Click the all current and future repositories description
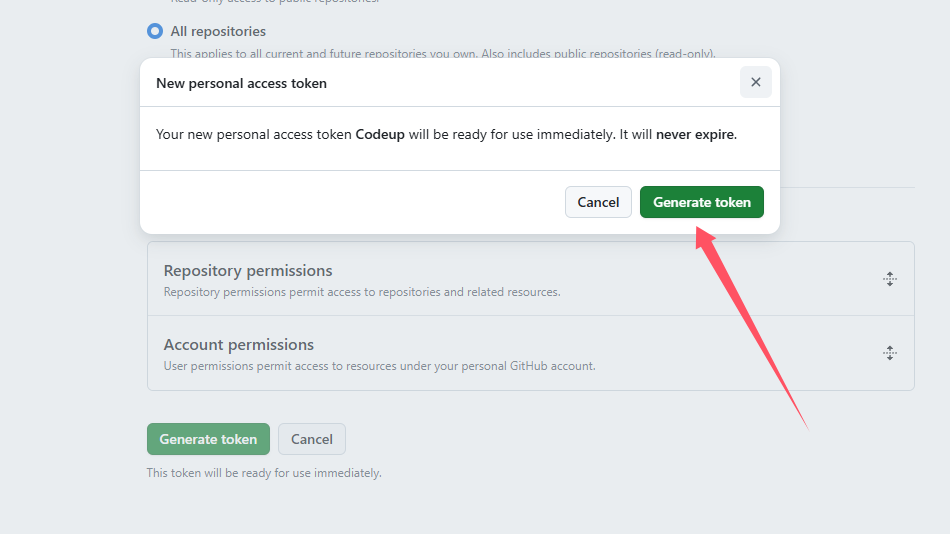Image resolution: width=950 pixels, height=534 pixels. [x=443, y=53]
